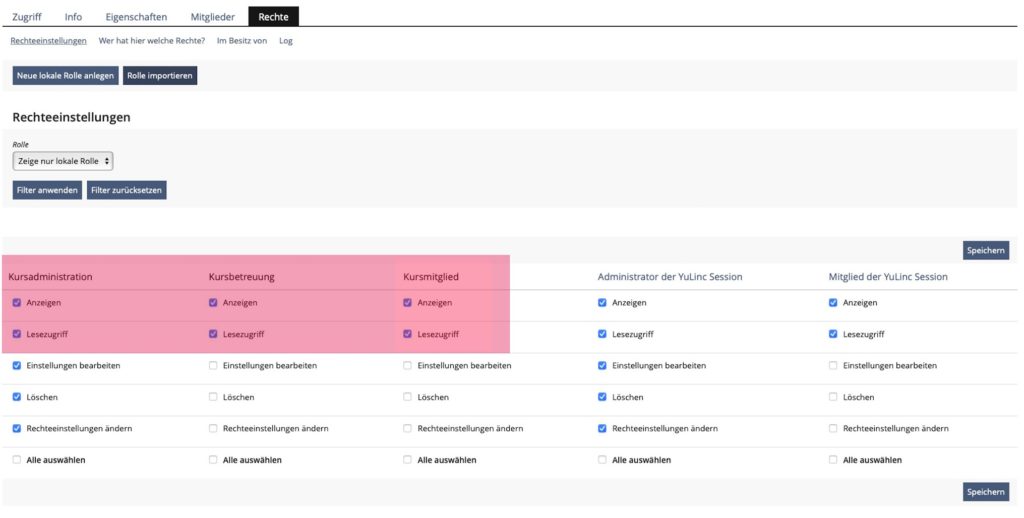The height and width of the screenshot is (518, 1024).
Task: Select the Info tab
Action: [x=73, y=17]
